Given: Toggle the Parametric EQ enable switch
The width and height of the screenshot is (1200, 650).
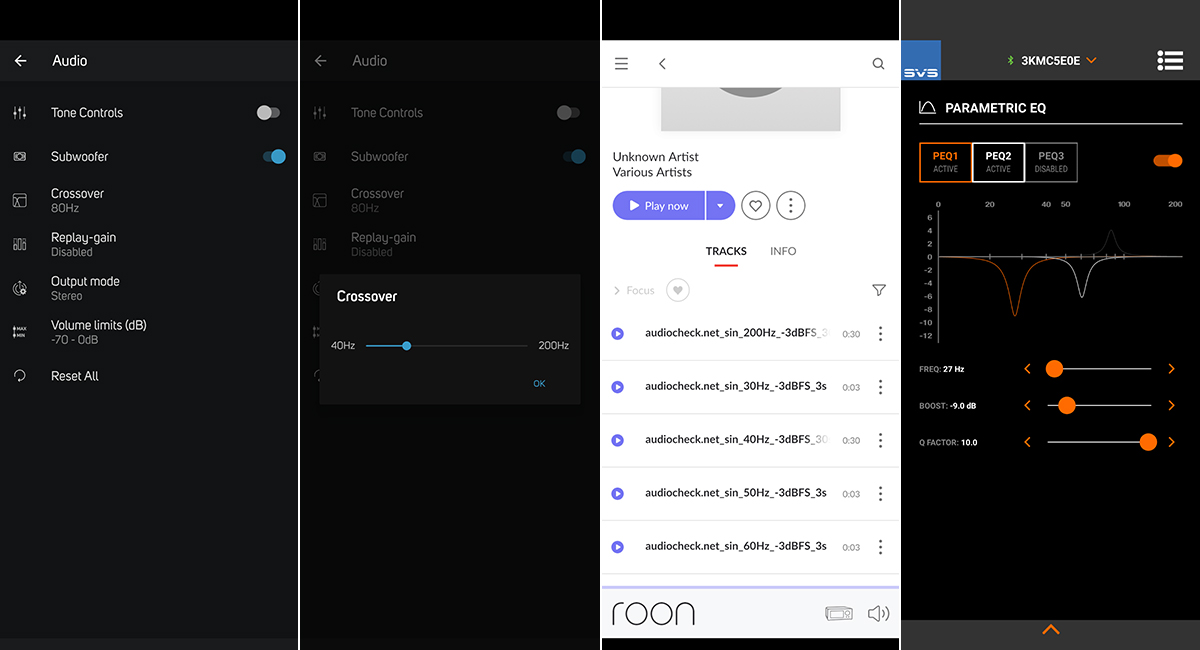Looking at the screenshot, I should (1168, 161).
